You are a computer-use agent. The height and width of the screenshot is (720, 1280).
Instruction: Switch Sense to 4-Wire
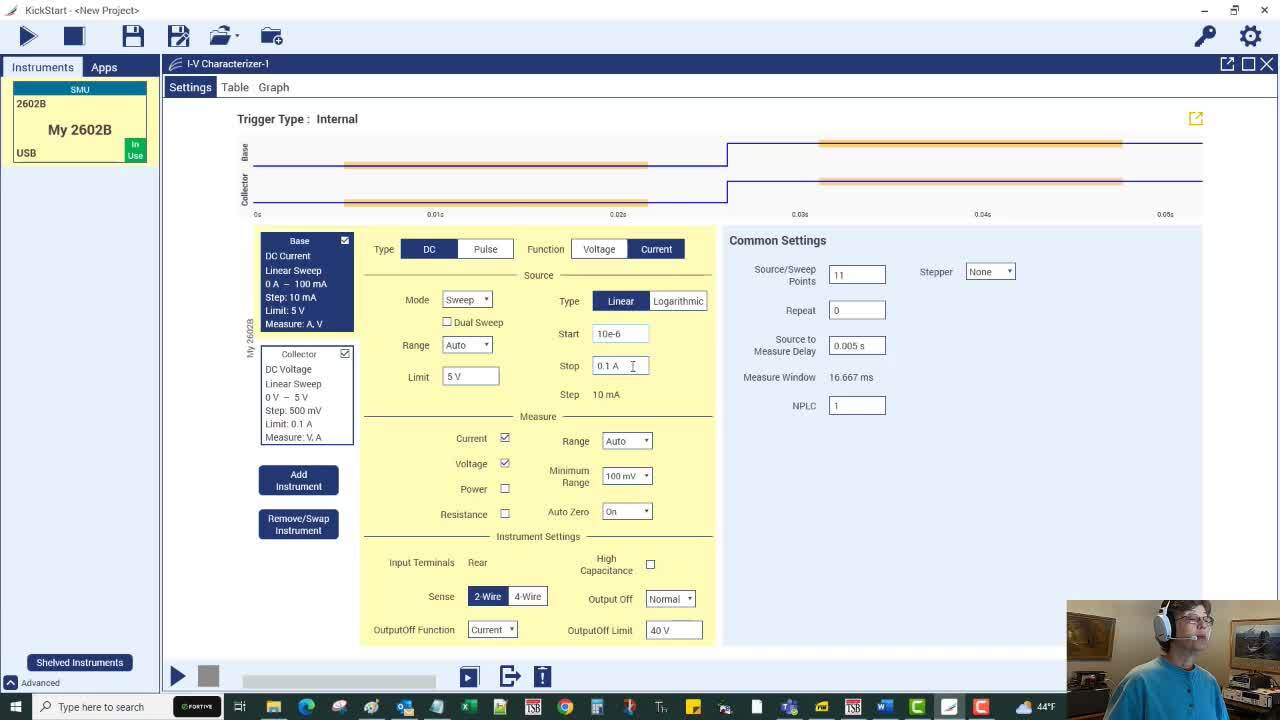point(526,596)
